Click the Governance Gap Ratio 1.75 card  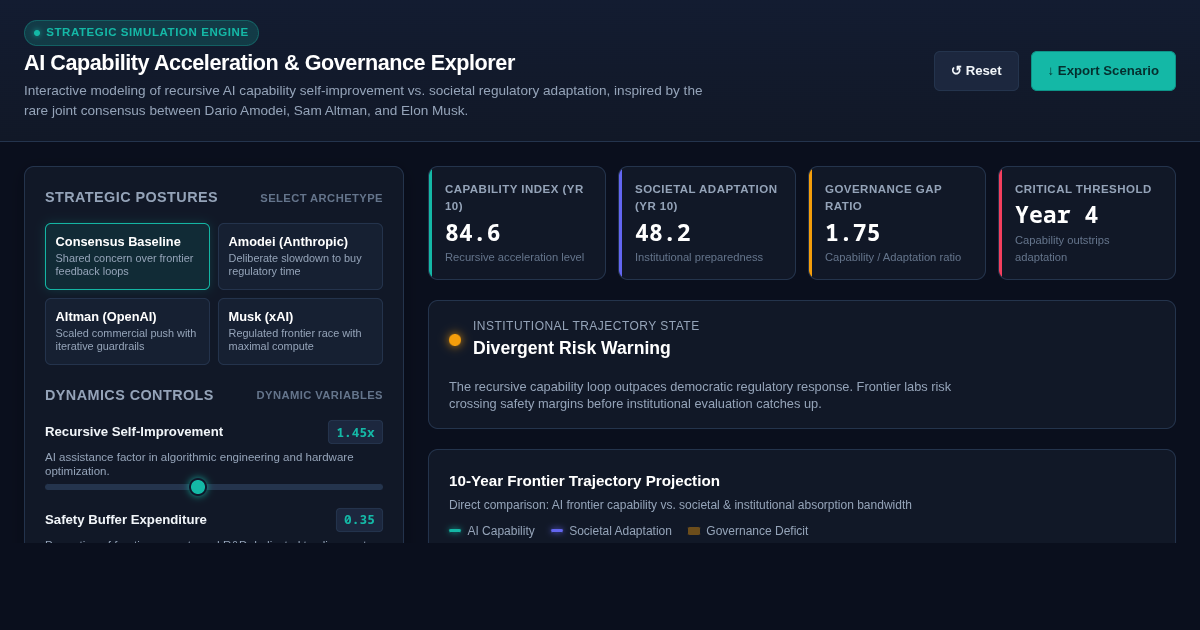[897, 223]
